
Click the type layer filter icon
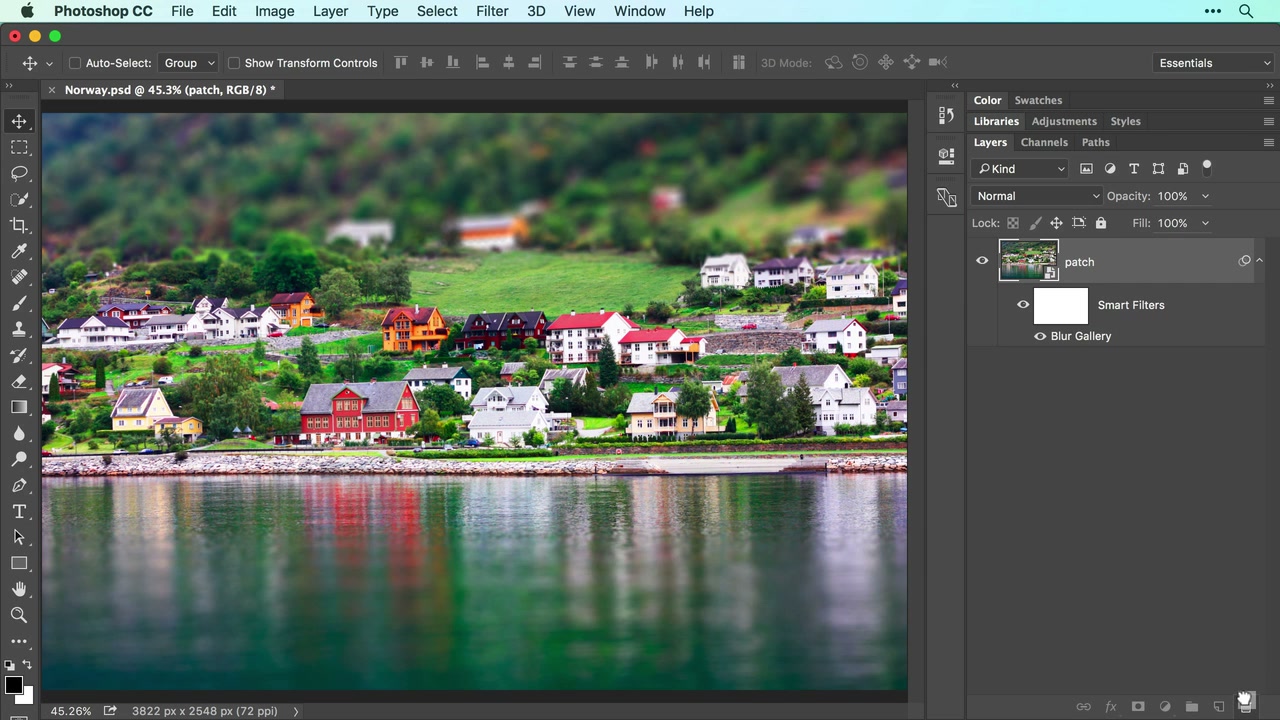[1134, 169]
